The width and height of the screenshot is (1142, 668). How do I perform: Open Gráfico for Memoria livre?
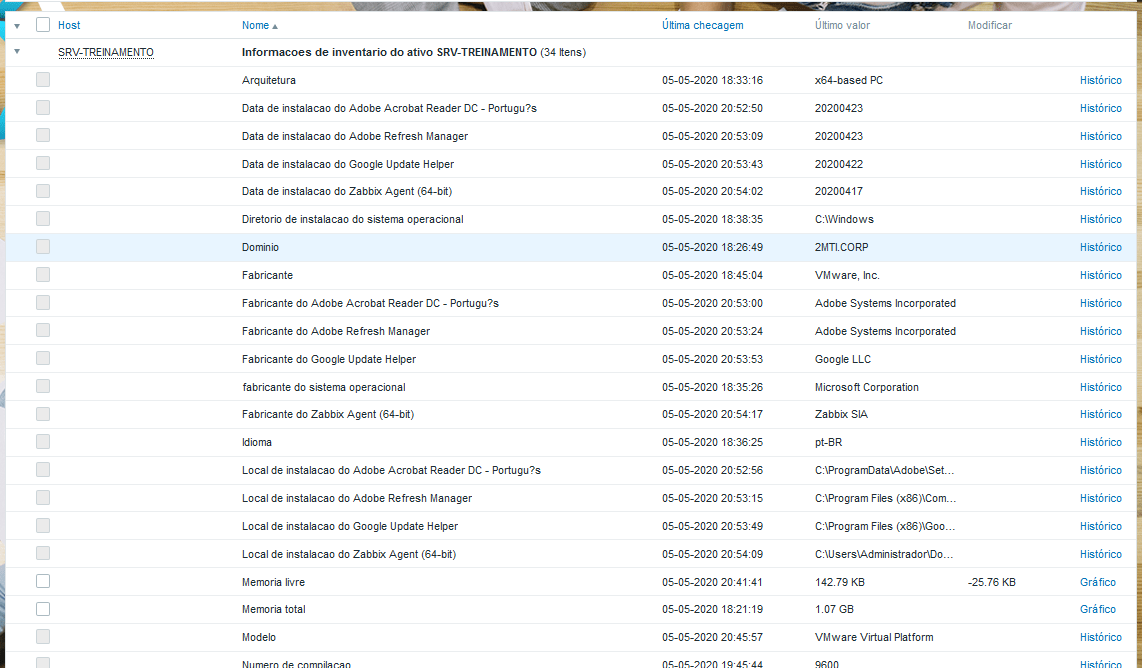[x=1098, y=582]
